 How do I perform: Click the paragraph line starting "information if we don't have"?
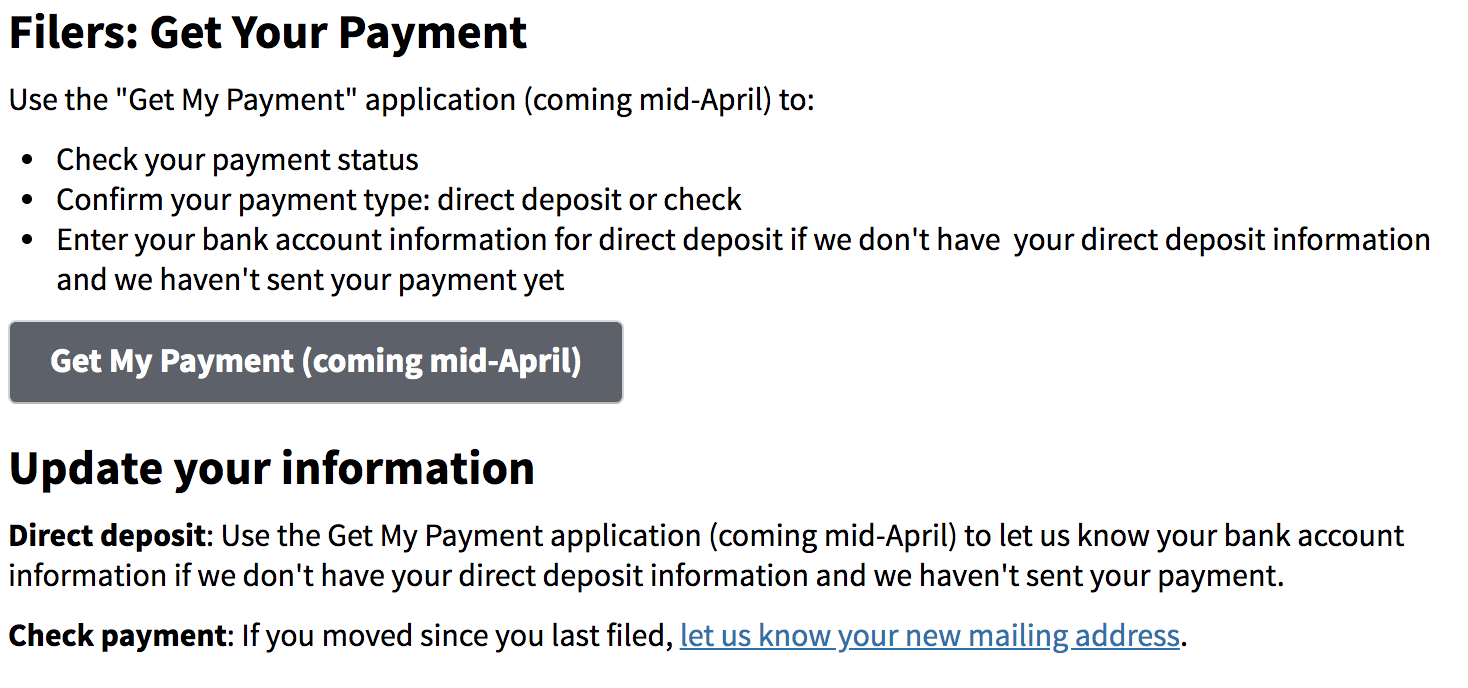646,576
